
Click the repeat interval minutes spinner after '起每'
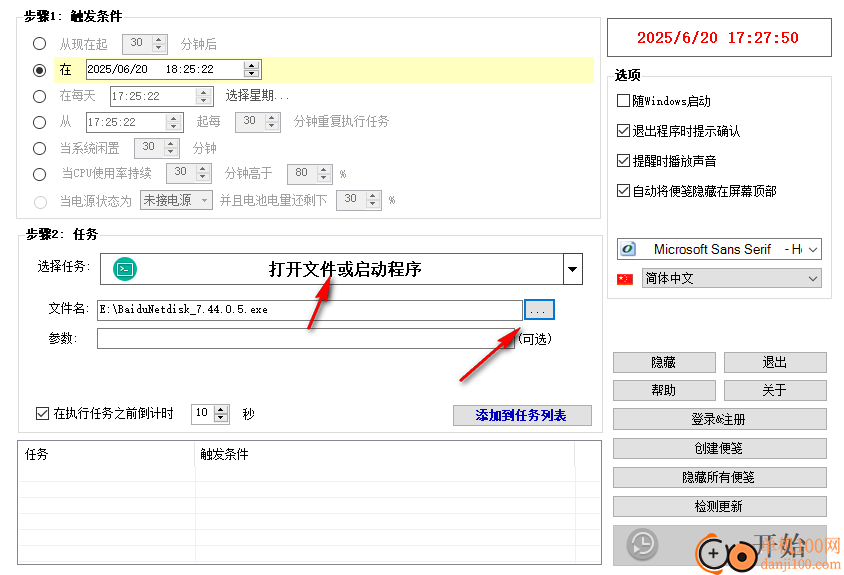coord(272,122)
